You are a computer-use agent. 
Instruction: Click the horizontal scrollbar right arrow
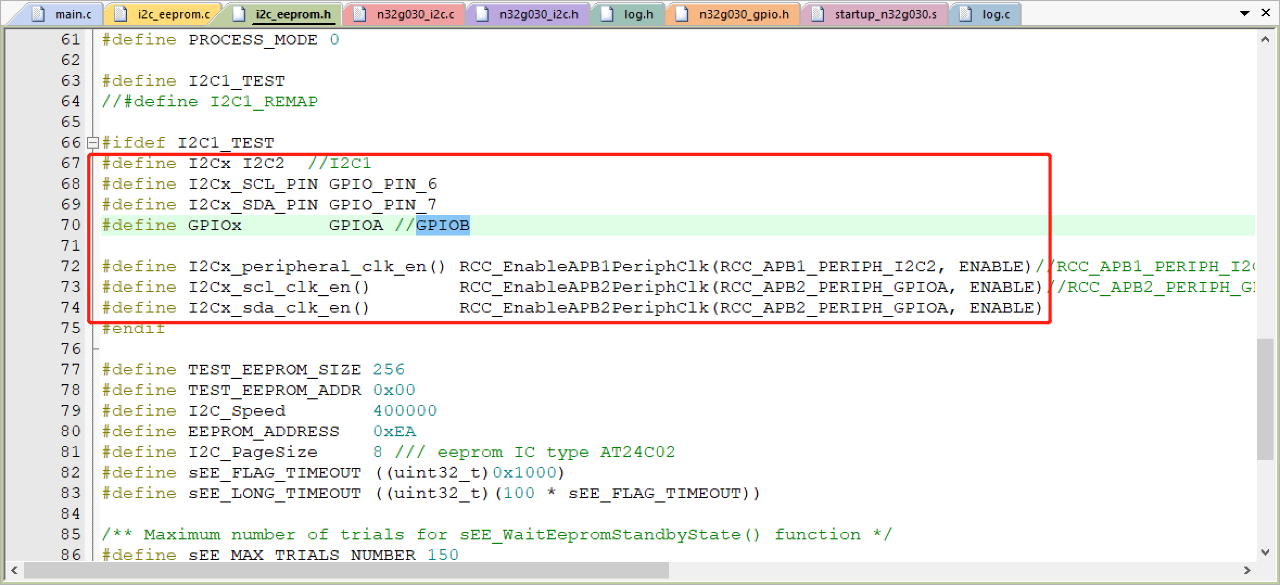pos(1249,570)
